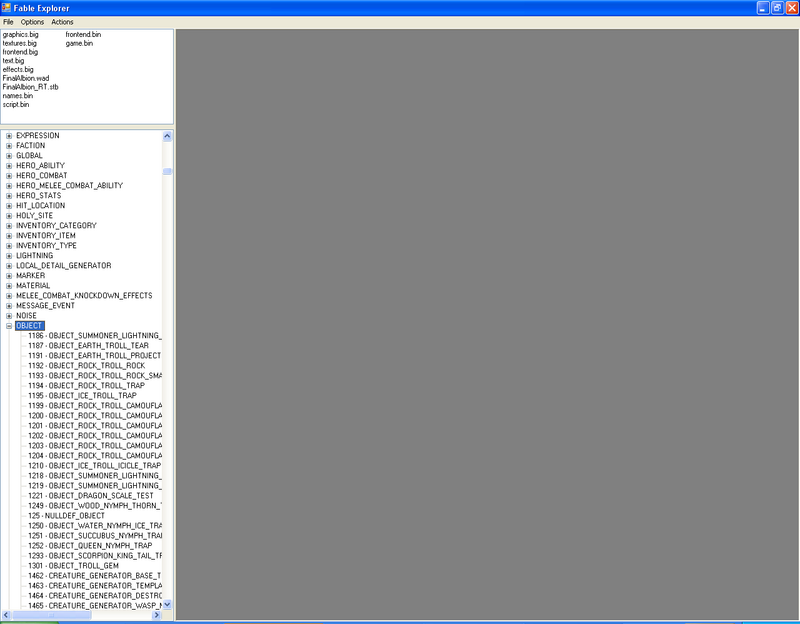The height and width of the screenshot is (624, 800).
Task: Click the horizontal scroll right arrow
Action: [157, 615]
